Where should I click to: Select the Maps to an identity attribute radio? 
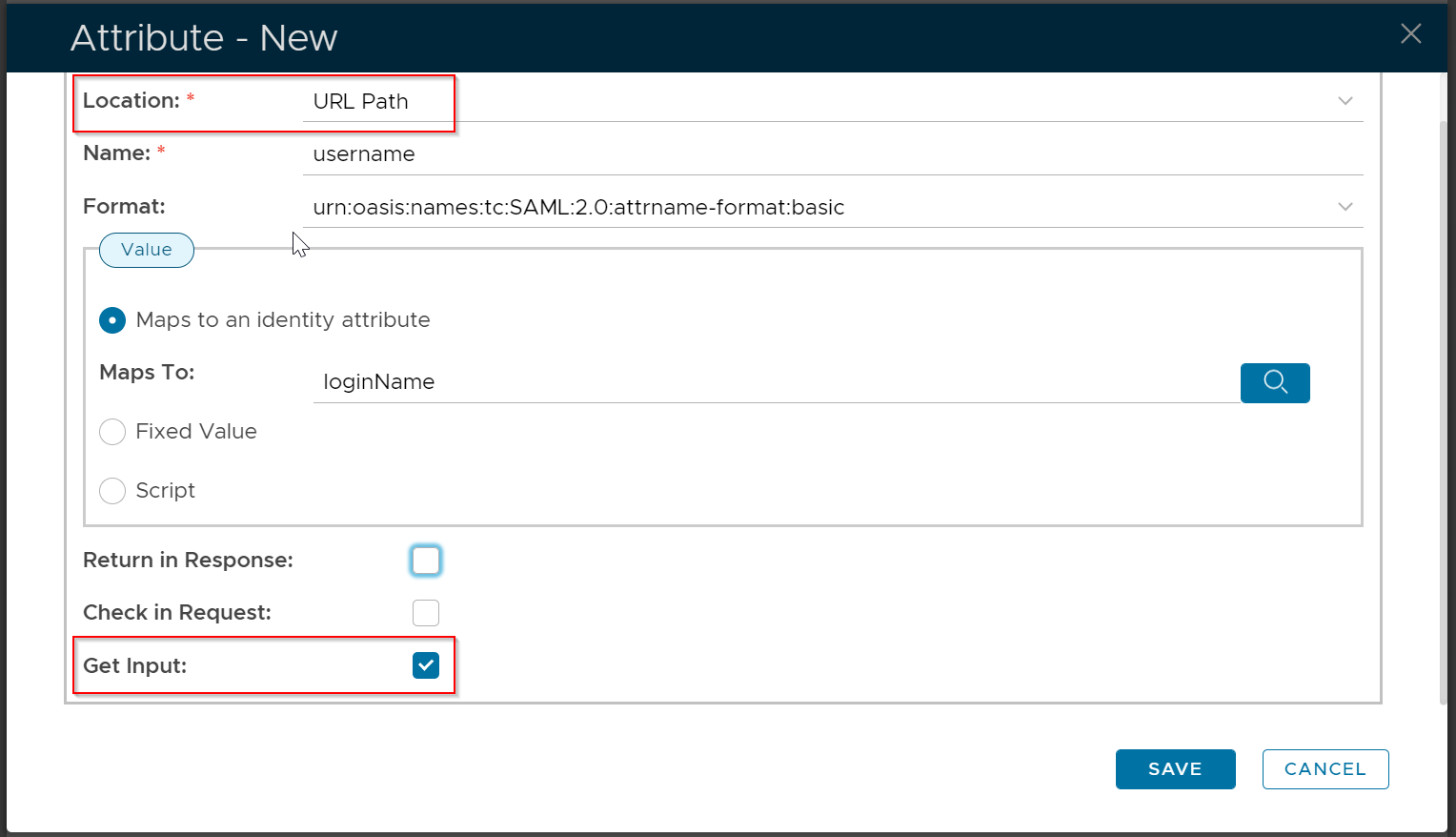point(112,320)
